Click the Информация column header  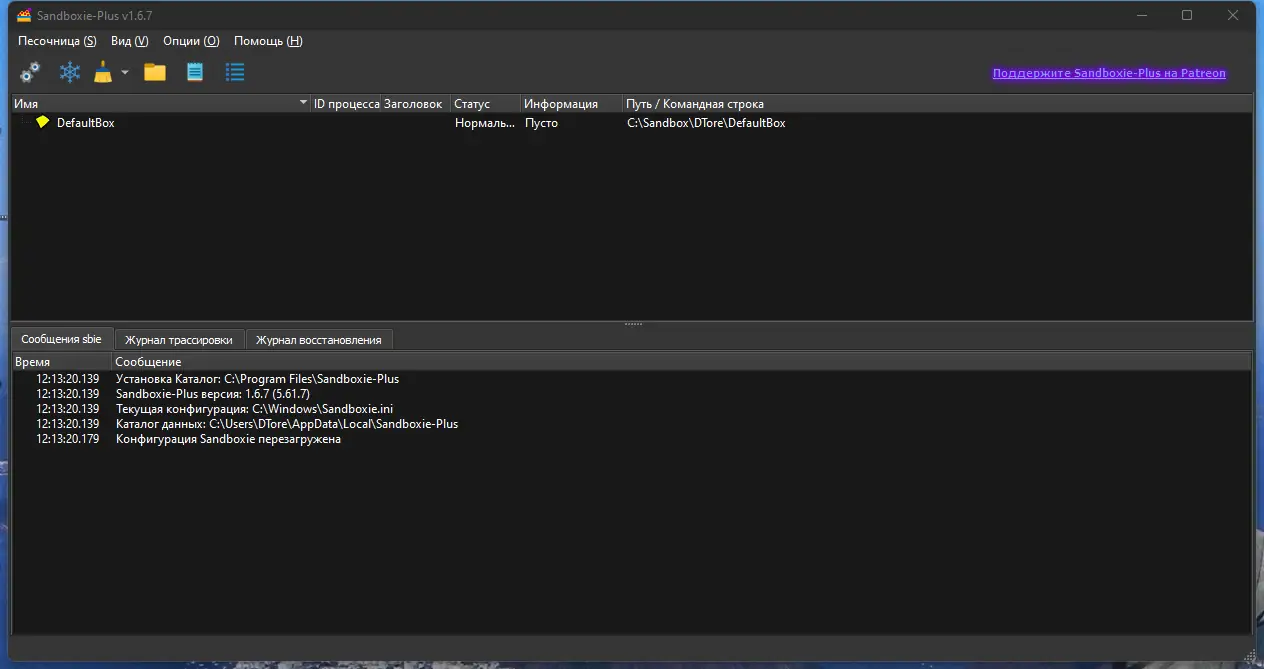pyautogui.click(x=572, y=104)
